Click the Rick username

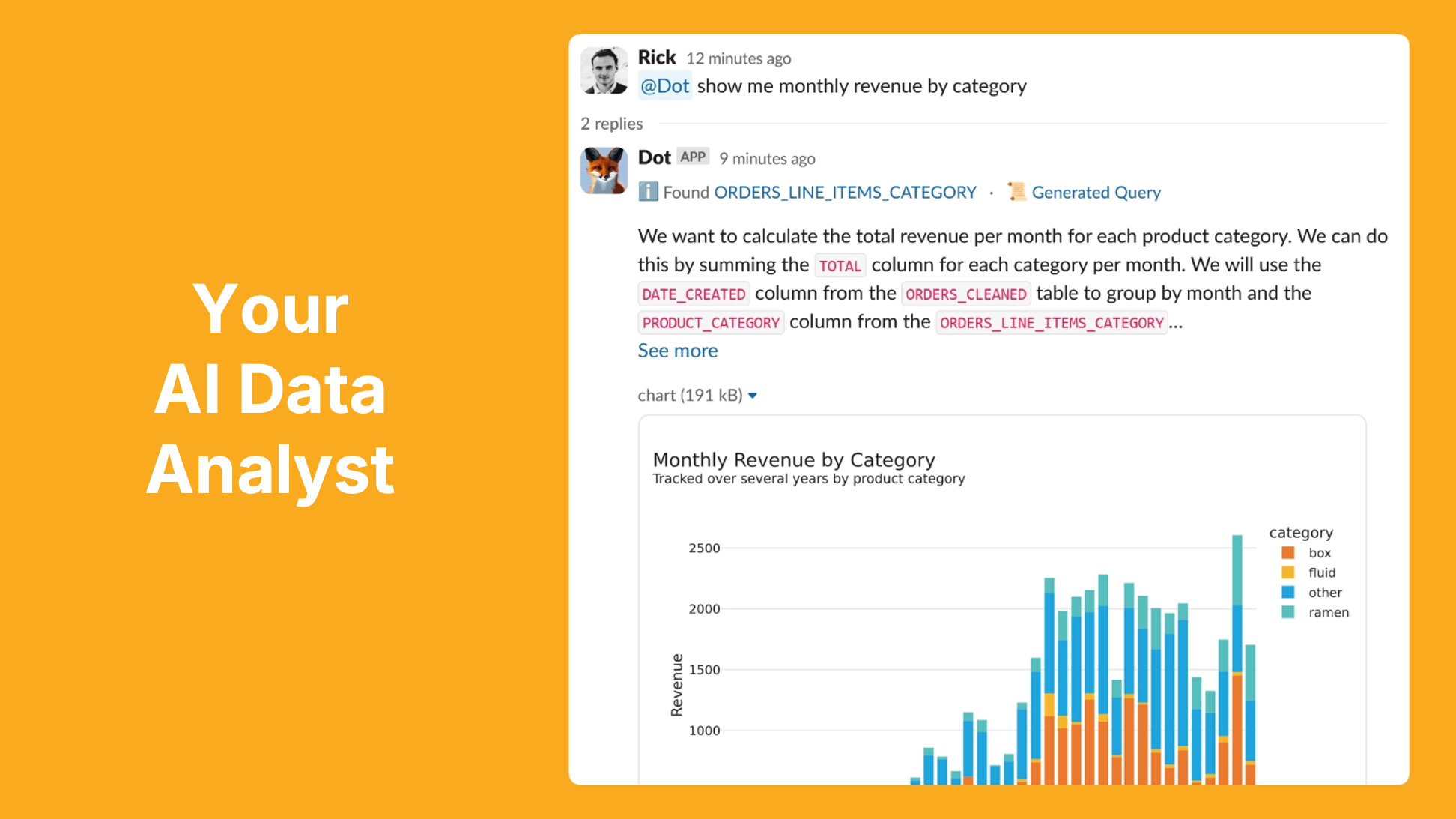click(657, 58)
